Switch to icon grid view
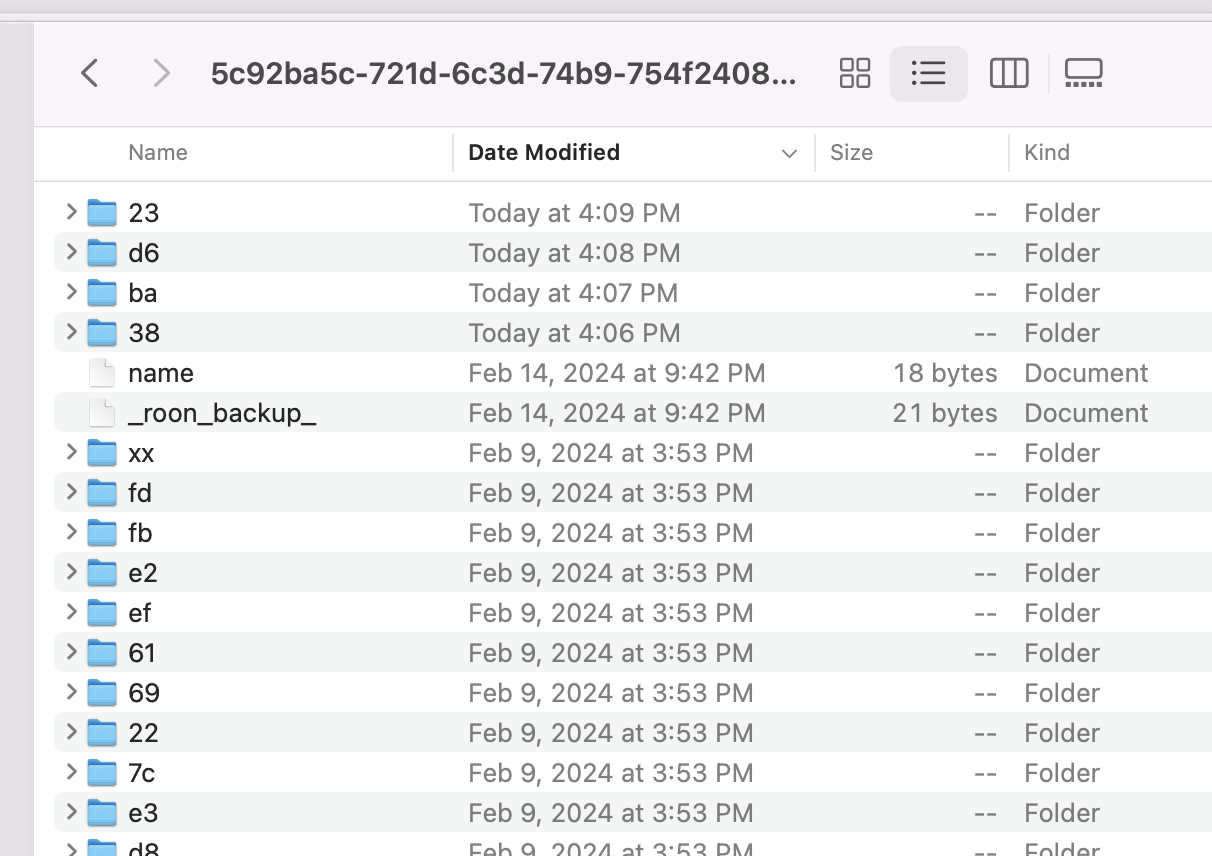The width and height of the screenshot is (1212, 856). pos(855,73)
